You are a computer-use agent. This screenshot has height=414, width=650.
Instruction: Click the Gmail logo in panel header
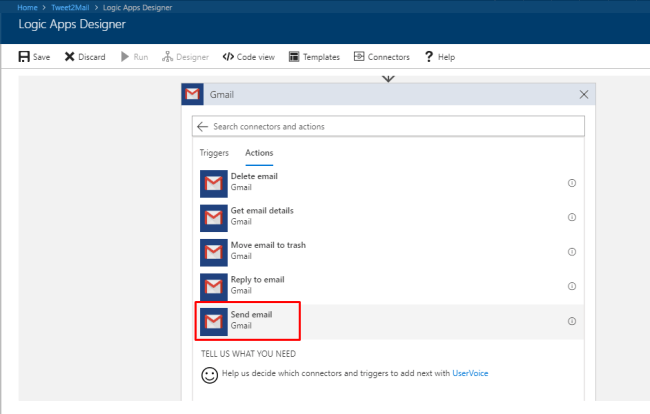(x=192, y=94)
